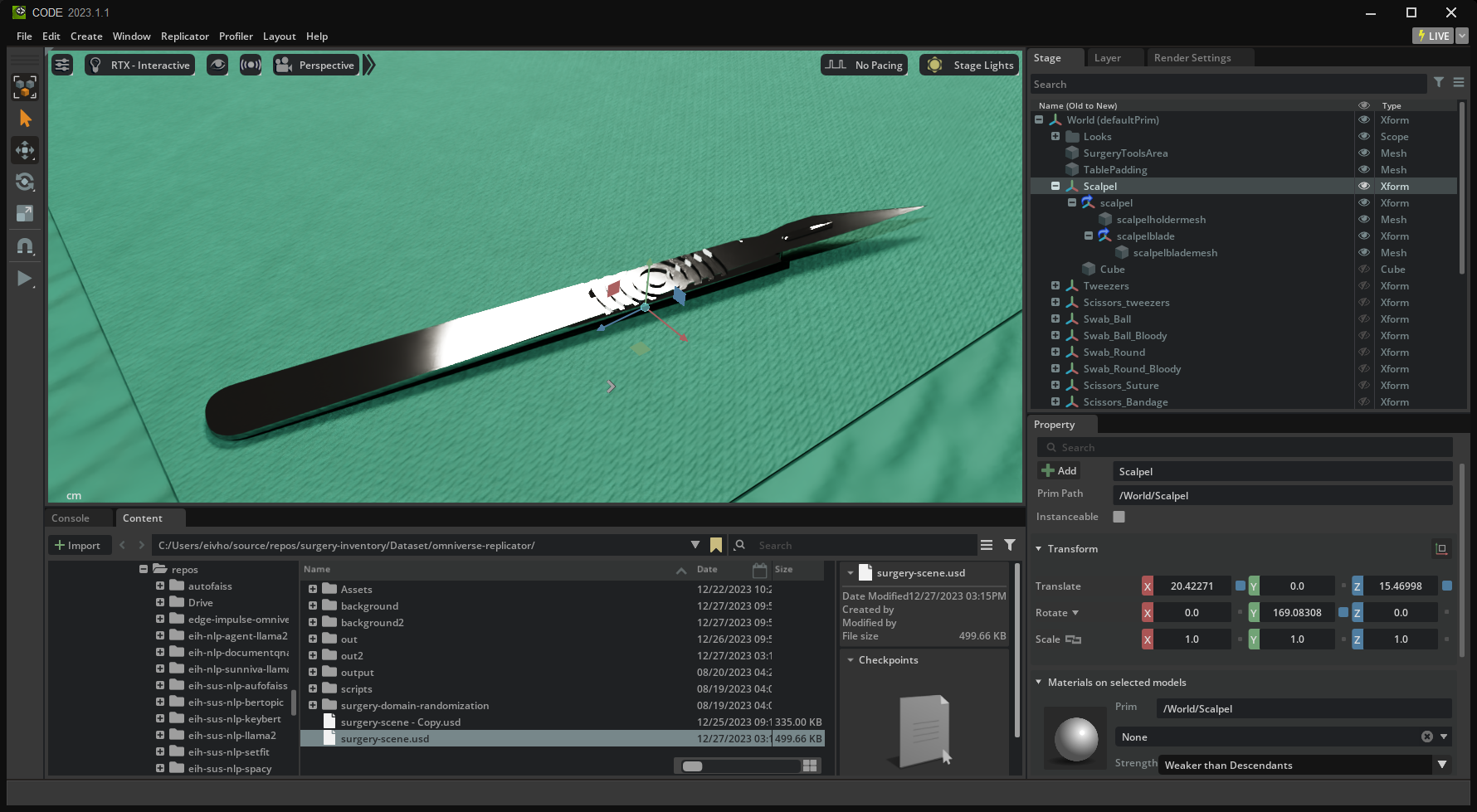The image size is (1477, 812).
Task: Click the Add property button
Action: (x=1059, y=470)
